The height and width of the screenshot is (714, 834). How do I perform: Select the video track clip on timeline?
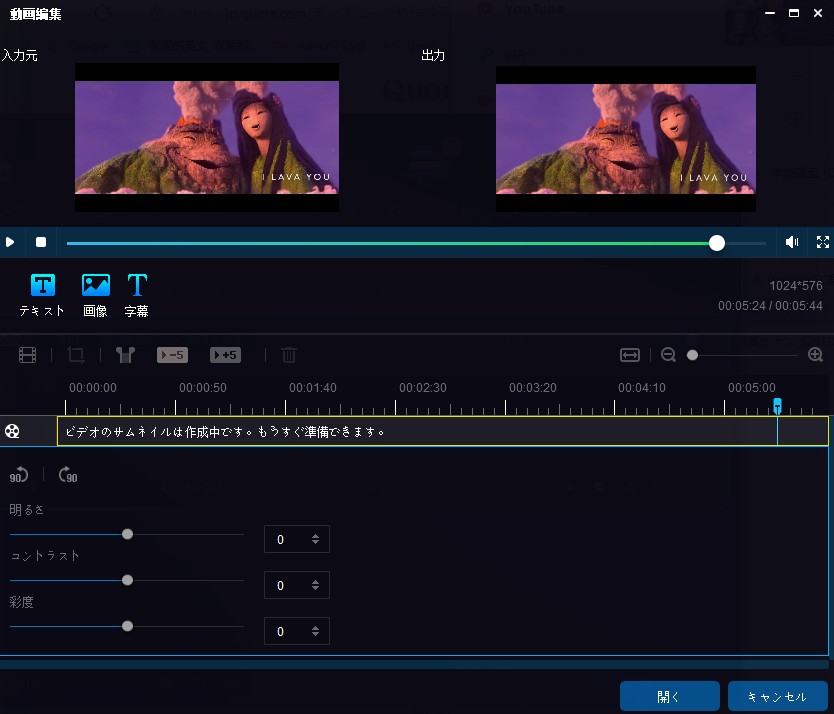443,431
